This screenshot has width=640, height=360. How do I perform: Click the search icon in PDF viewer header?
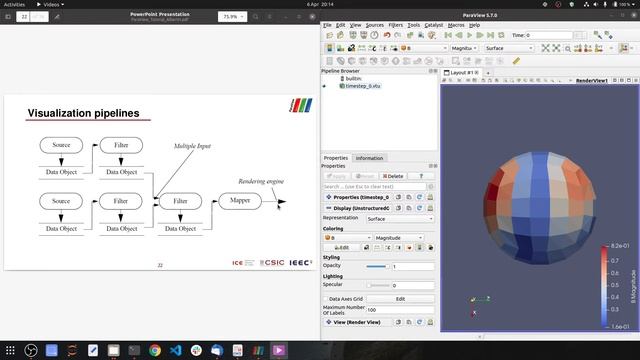pyautogui.click(x=256, y=17)
